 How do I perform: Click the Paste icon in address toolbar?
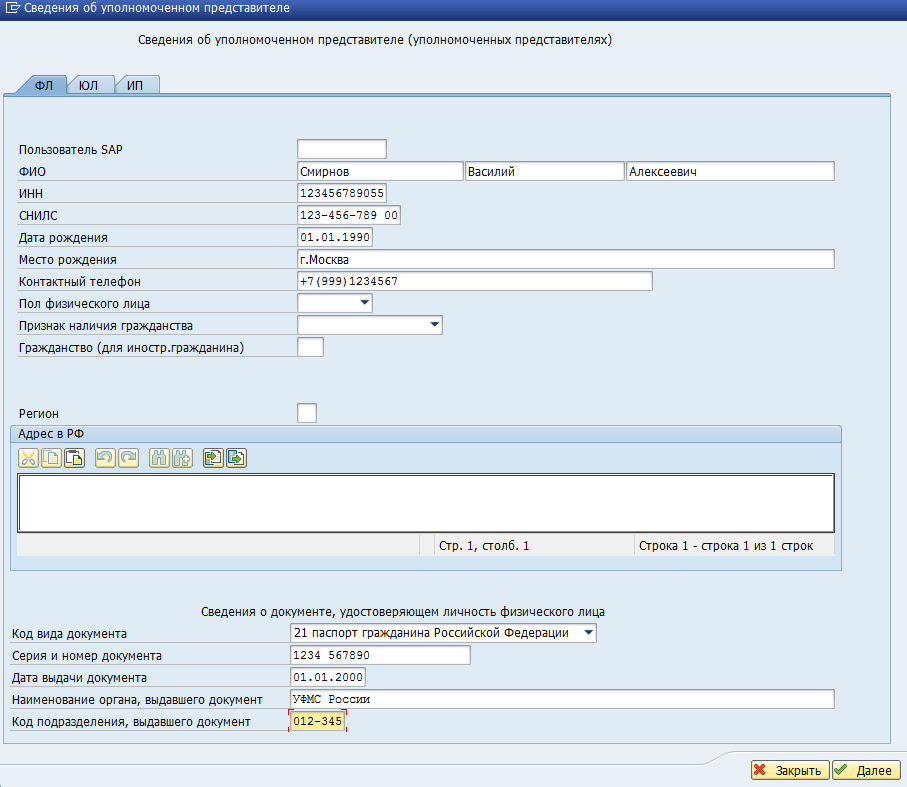click(x=73, y=458)
